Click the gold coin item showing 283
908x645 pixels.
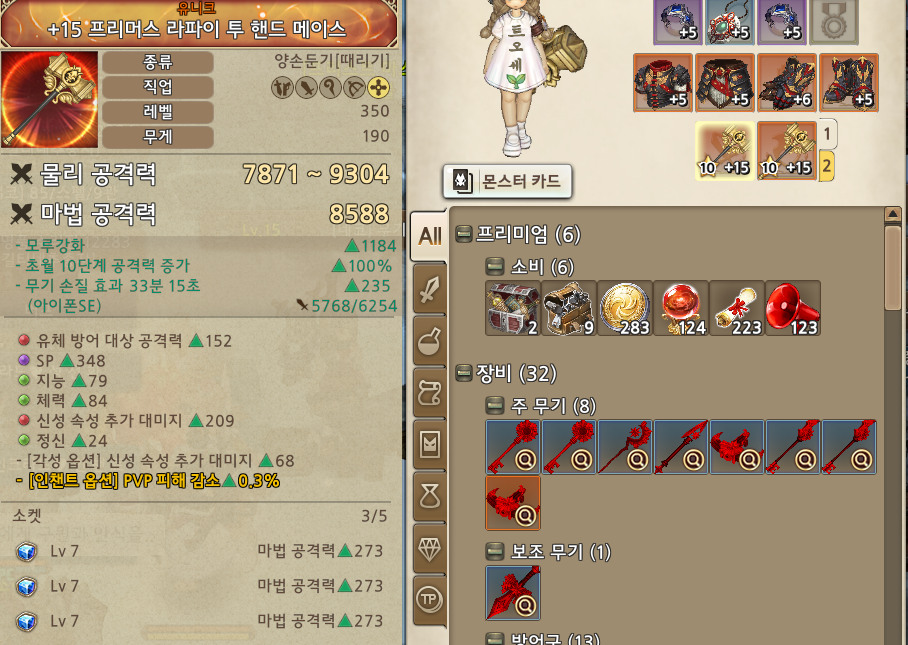tap(624, 308)
